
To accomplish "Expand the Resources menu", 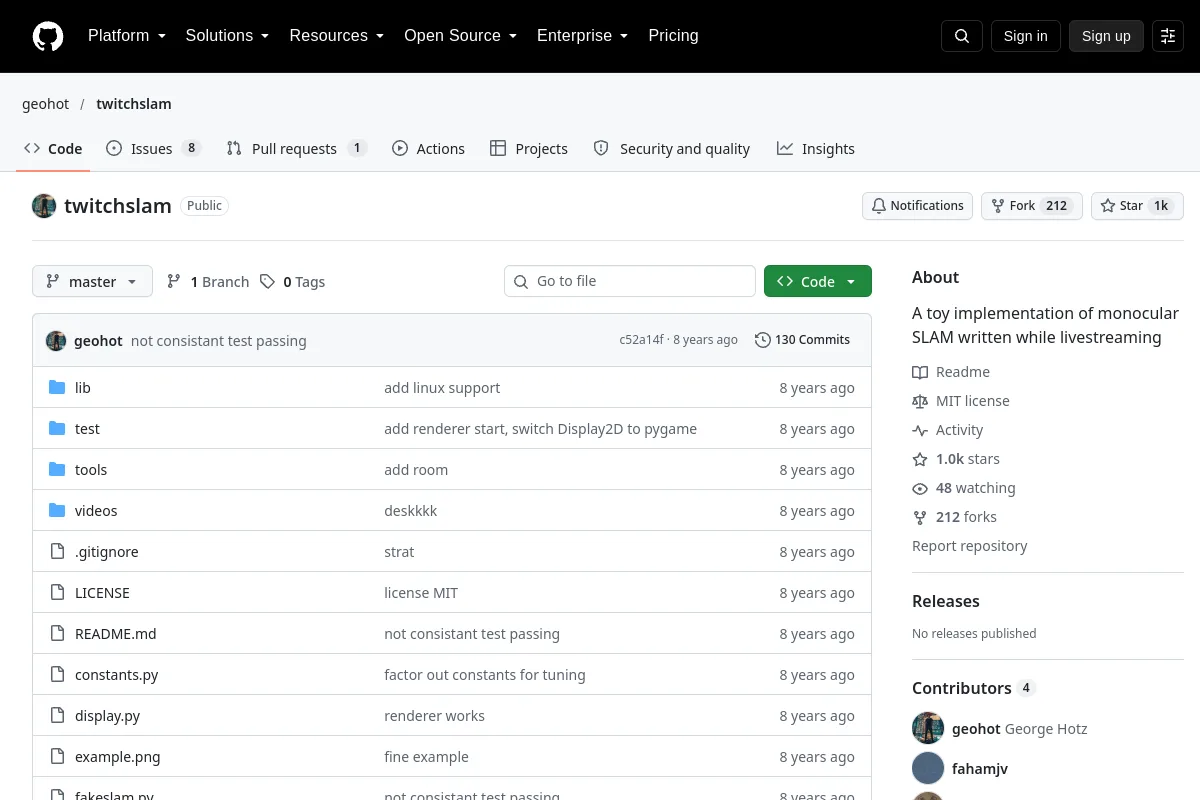I will [x=337, y=36].
